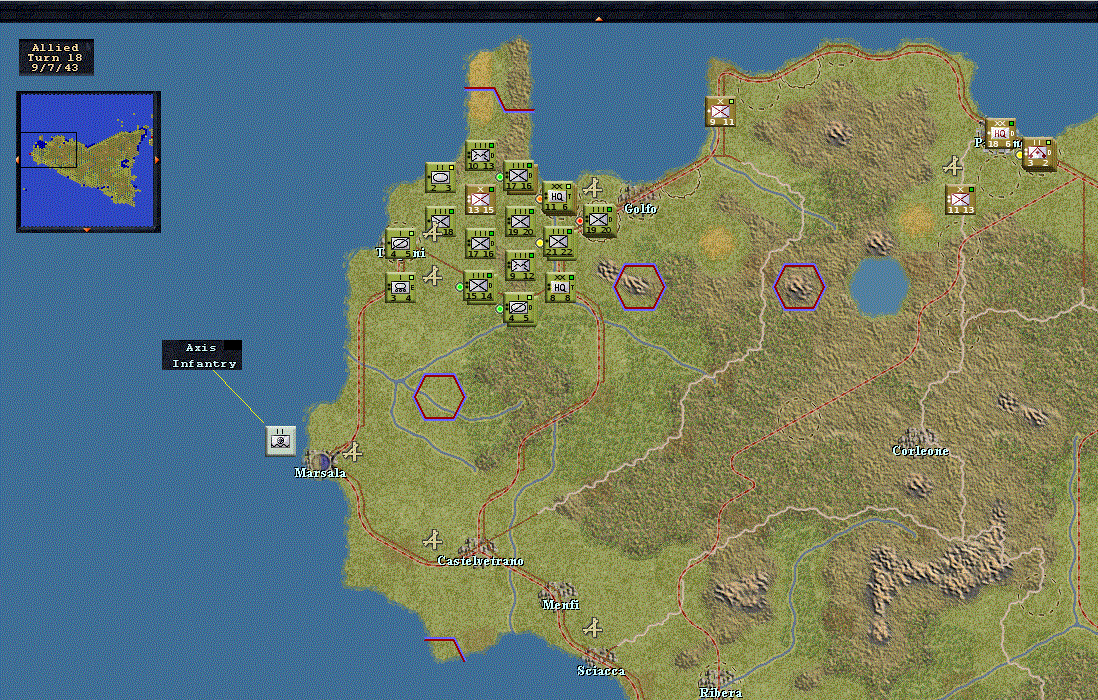
Task: Click the objective hex left of the lake
Action: pyautogui.click(x=799, y=286)
